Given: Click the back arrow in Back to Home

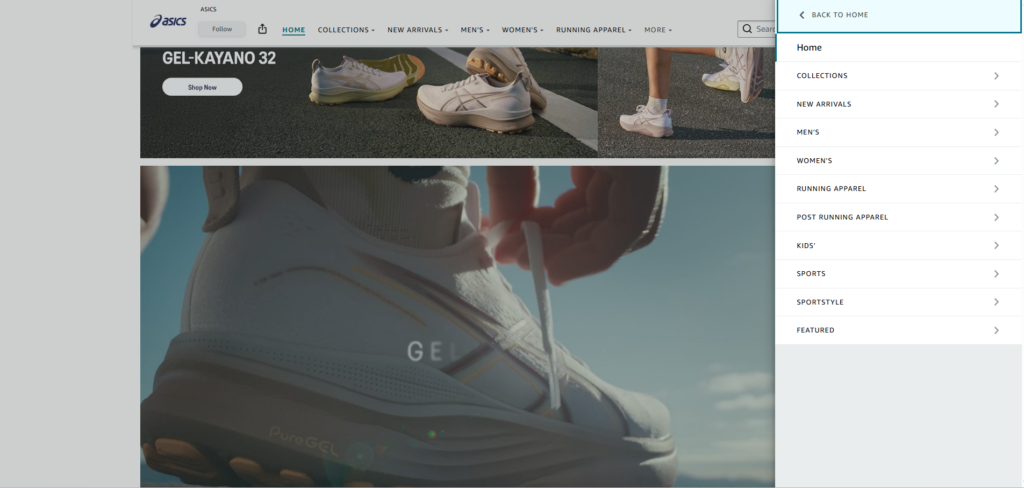Looking at the screenshot, I should [801, 15].
